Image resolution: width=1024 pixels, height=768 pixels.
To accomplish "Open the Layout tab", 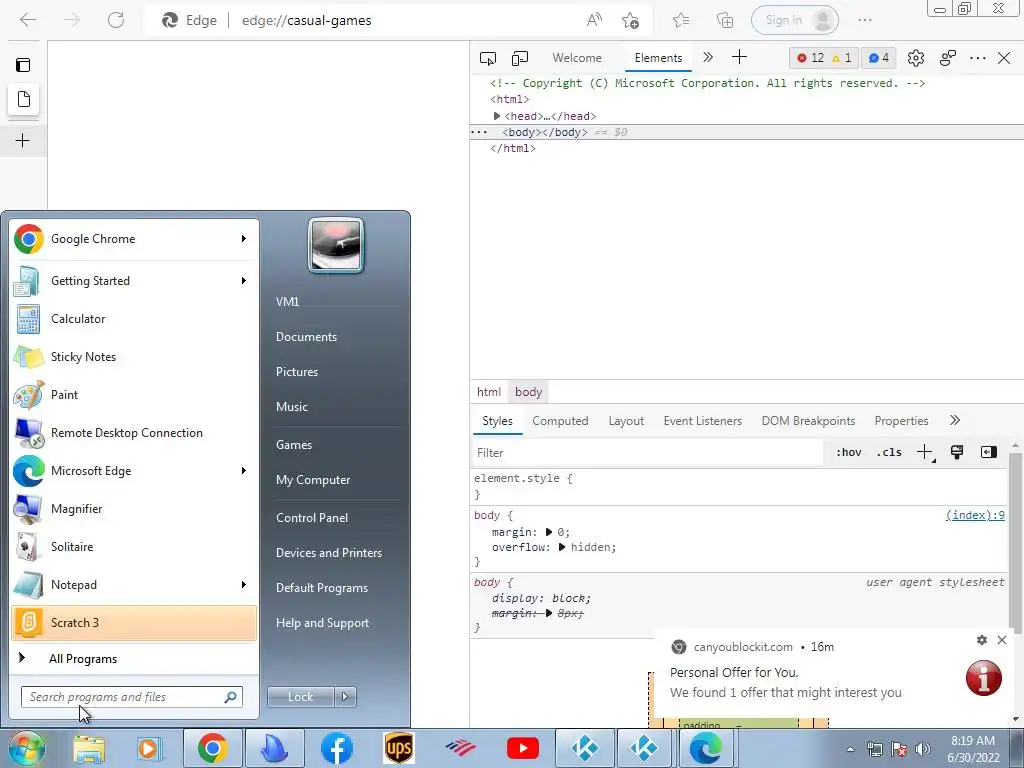I will pyautogui.click(x=626, y=421).
